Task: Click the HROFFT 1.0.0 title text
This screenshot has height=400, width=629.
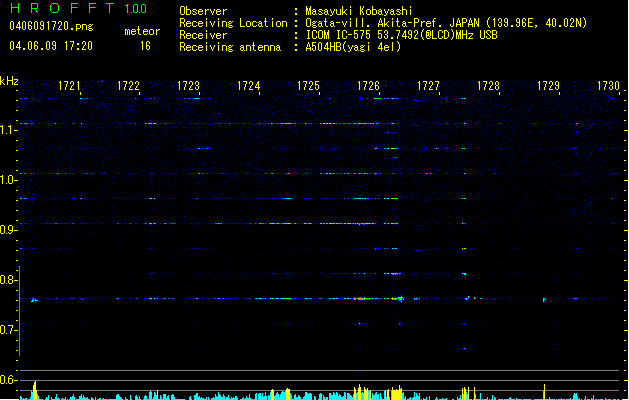Action: 78,8
